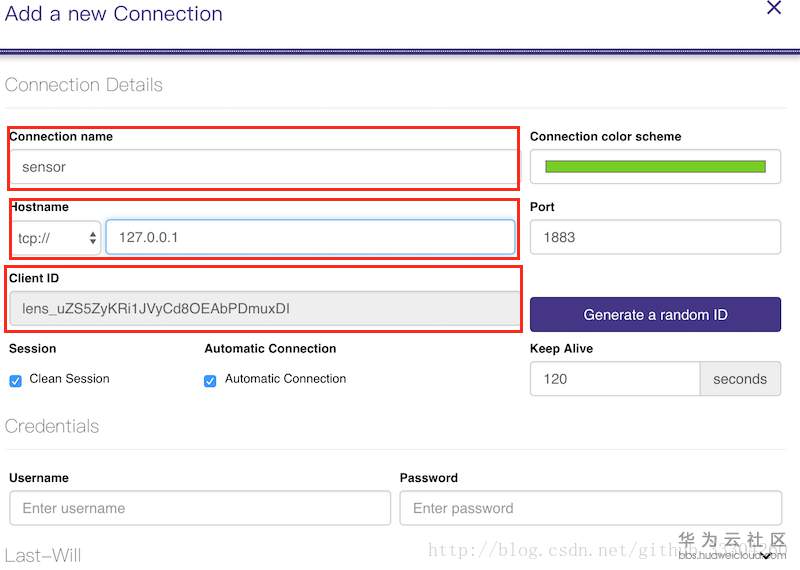The image size is (800, 570).
Task: Click the Keep Alive value field
Action: point(614,379)
